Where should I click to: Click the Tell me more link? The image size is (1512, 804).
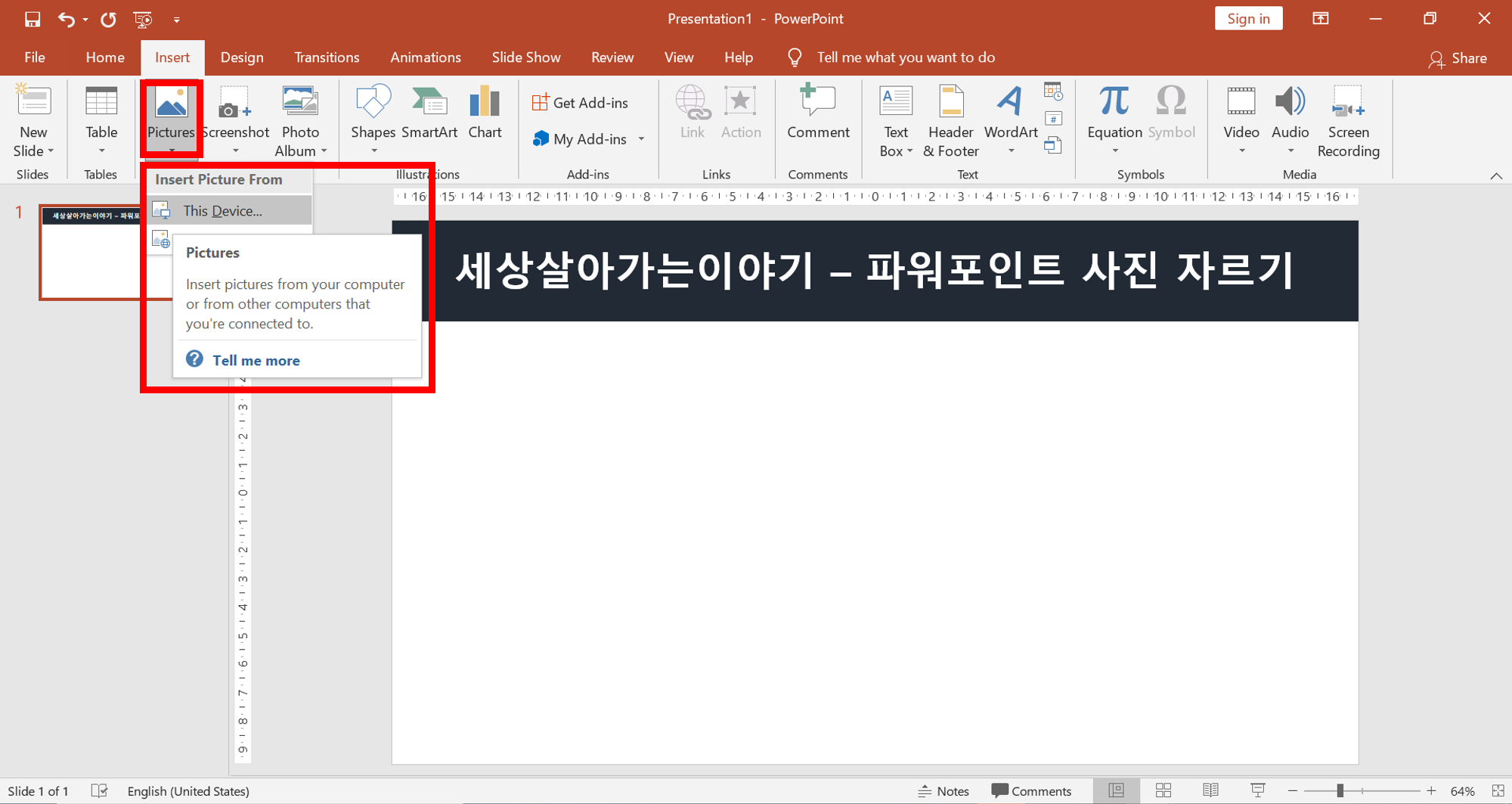[256, 361]
